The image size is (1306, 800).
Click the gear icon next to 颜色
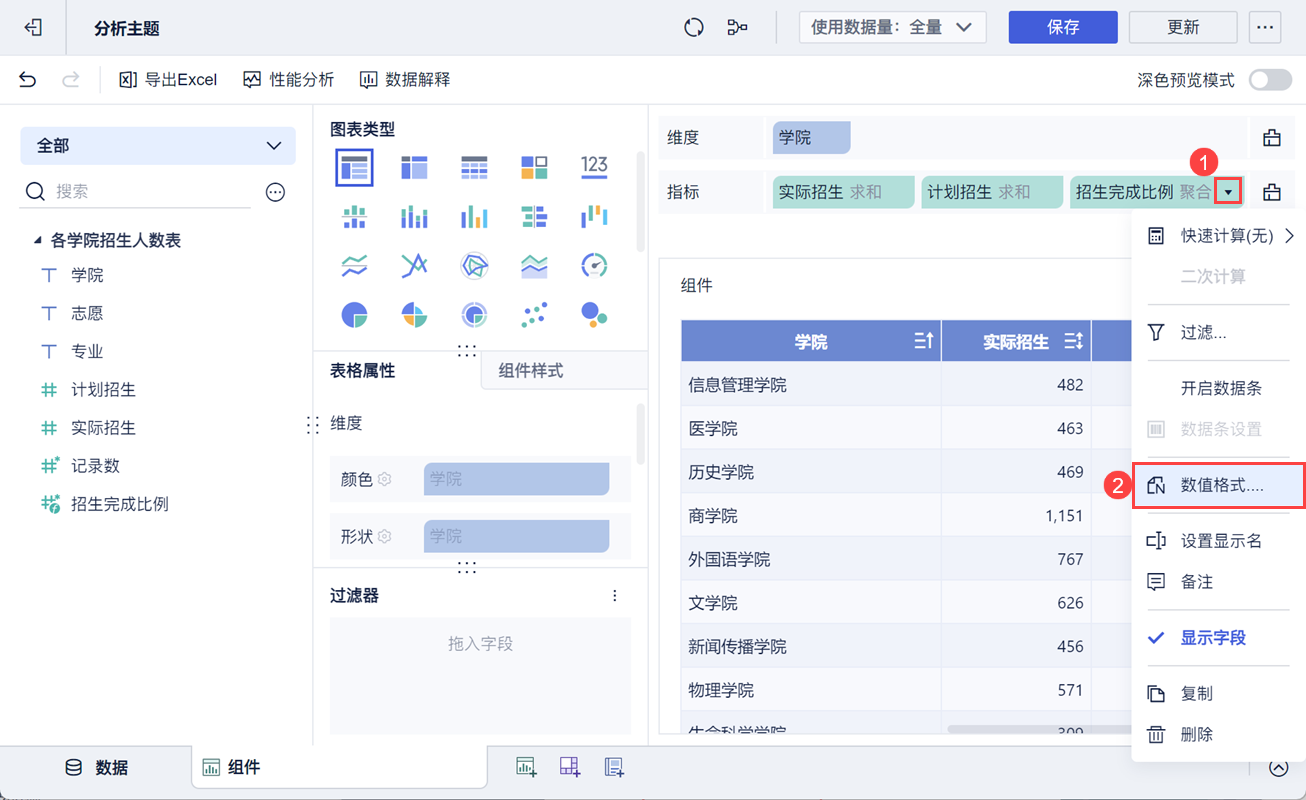[x=385, y=480]
